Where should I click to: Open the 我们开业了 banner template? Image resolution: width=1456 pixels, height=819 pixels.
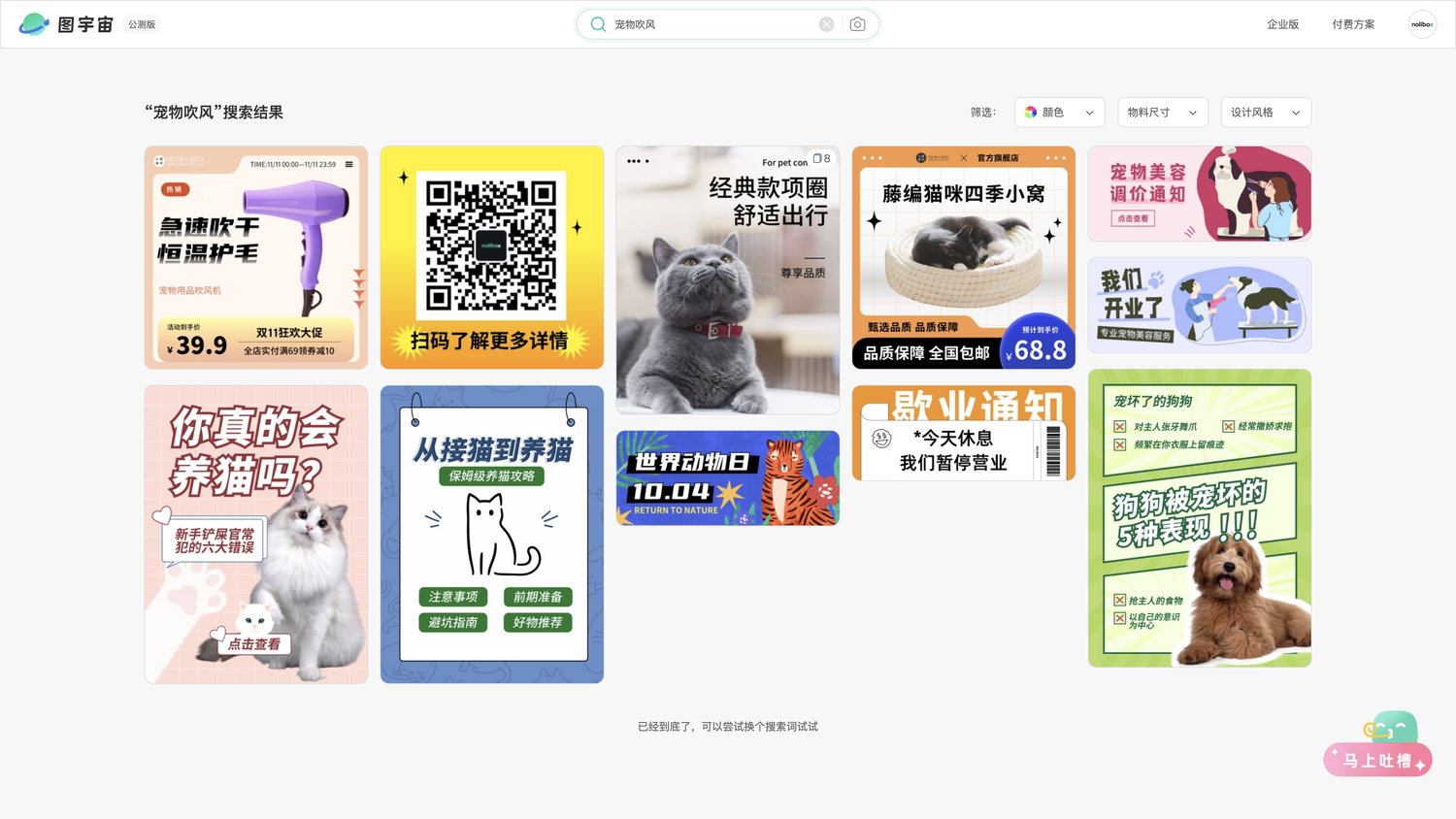(1200, 305)
